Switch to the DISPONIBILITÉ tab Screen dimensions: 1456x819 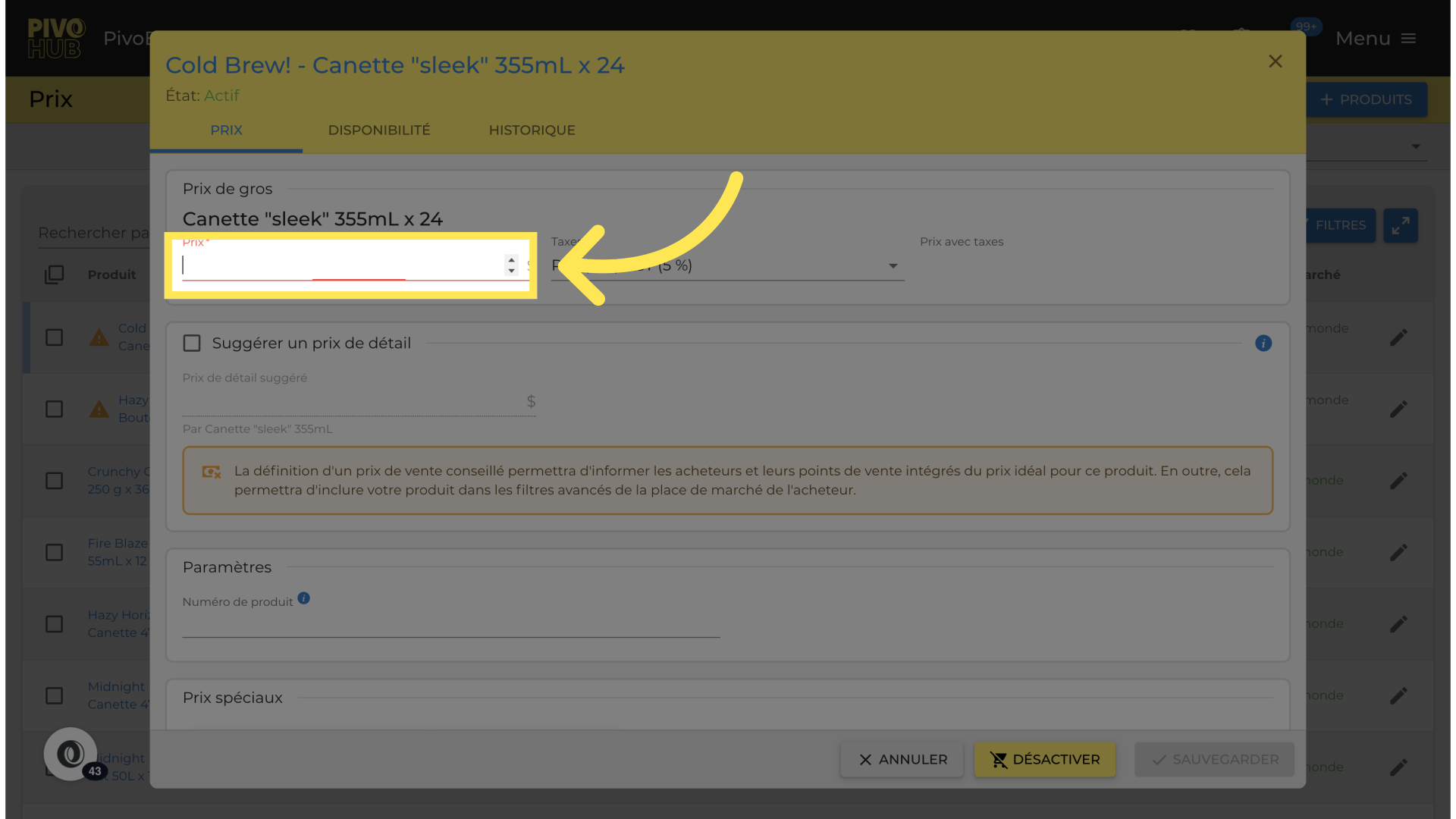[x=378, y=130]
